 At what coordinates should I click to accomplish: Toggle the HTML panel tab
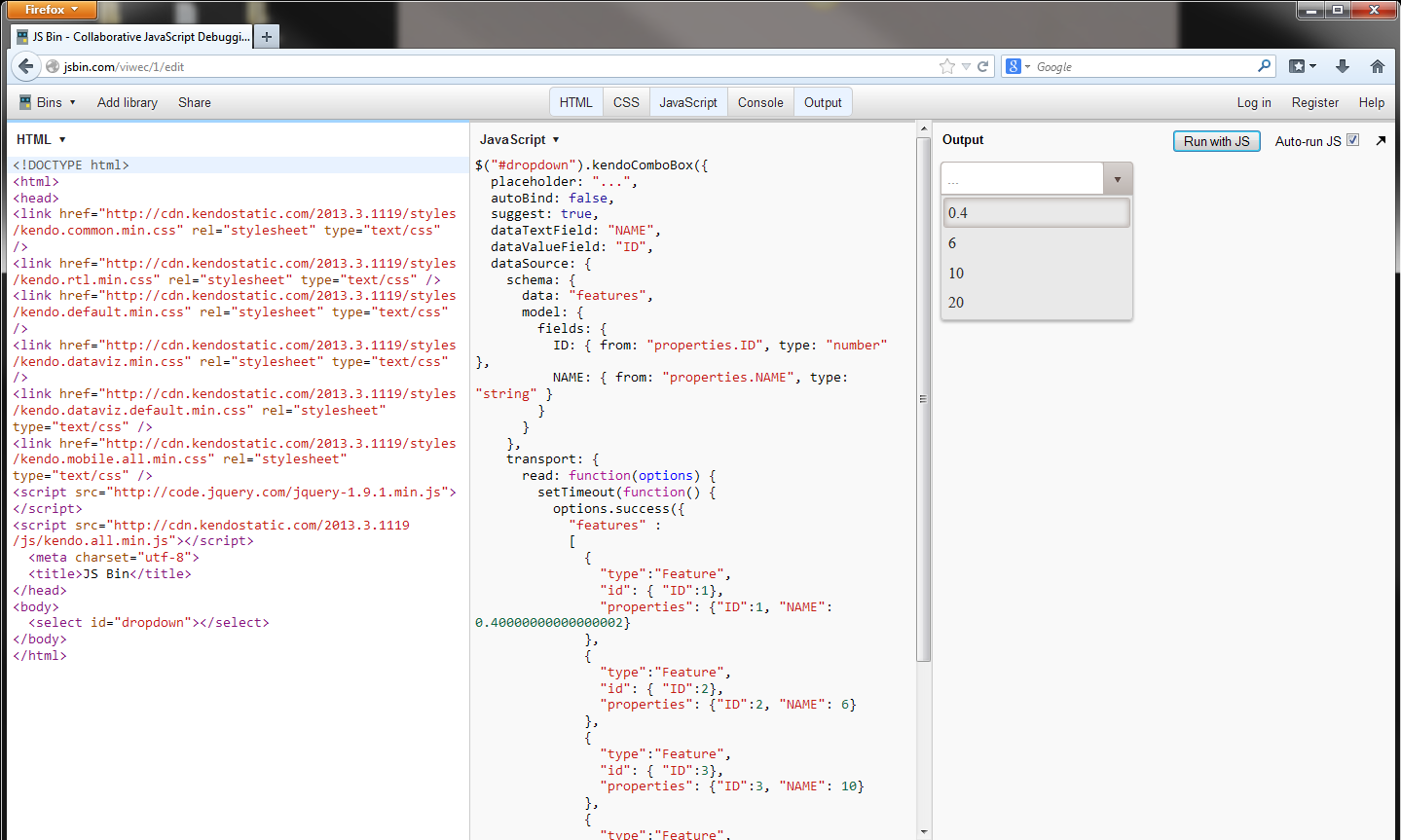pos(575,102)
